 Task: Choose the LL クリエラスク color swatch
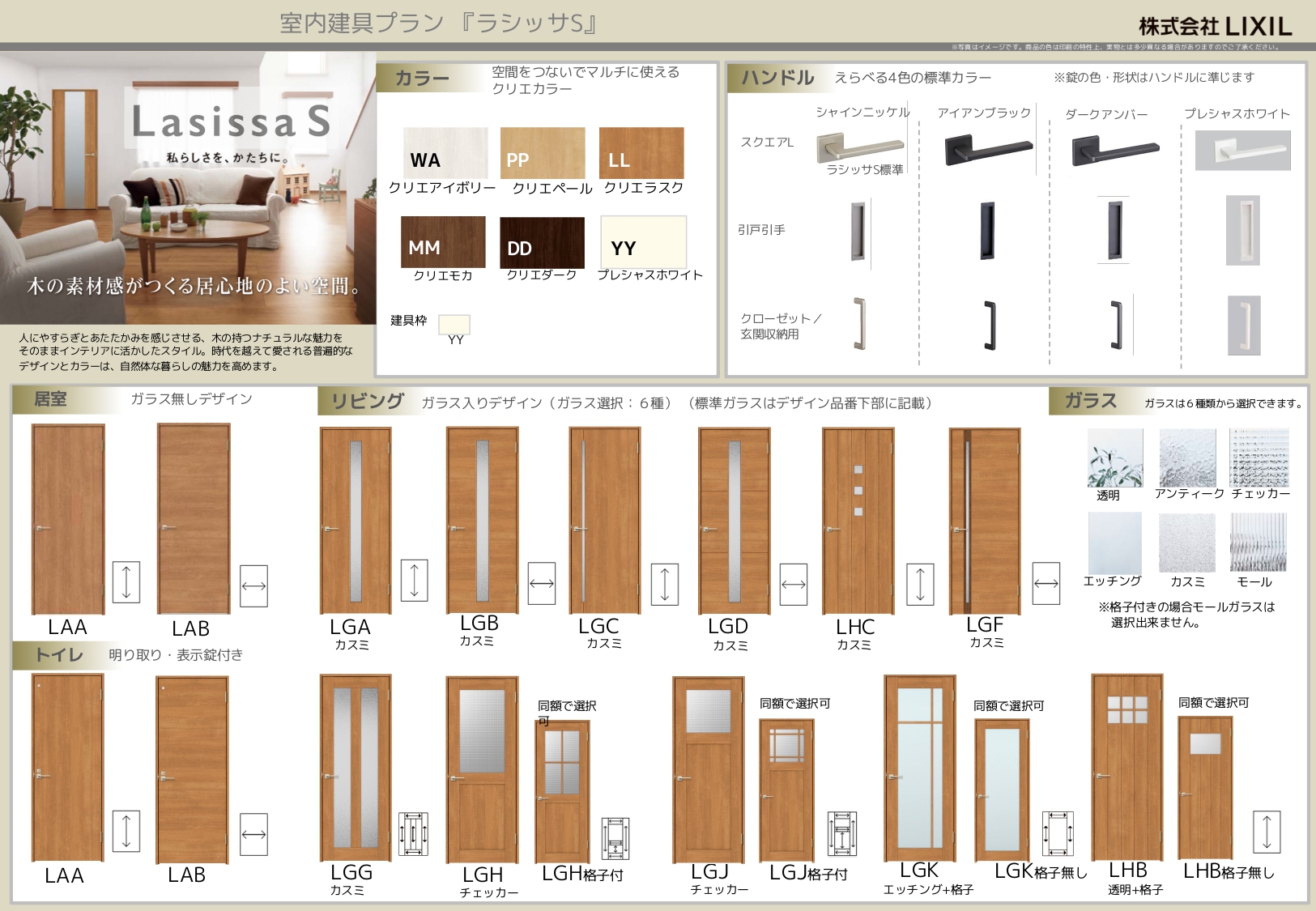click(641, 152)
